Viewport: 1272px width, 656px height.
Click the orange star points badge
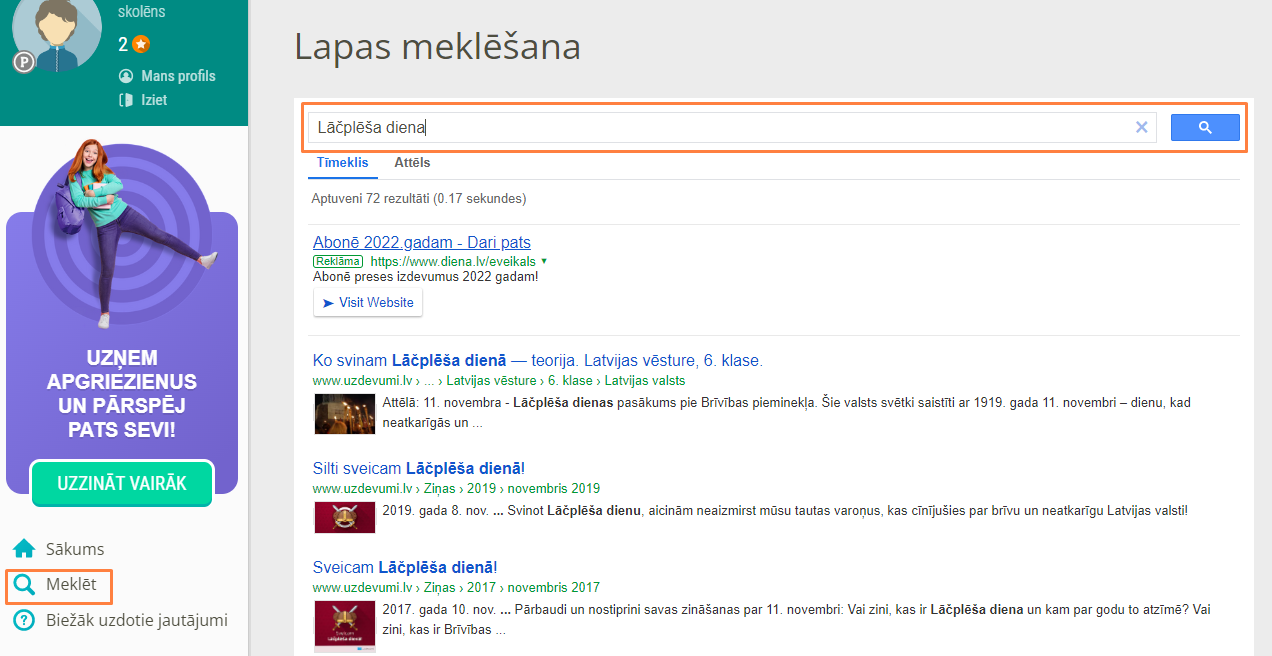(x=141, y=44)
